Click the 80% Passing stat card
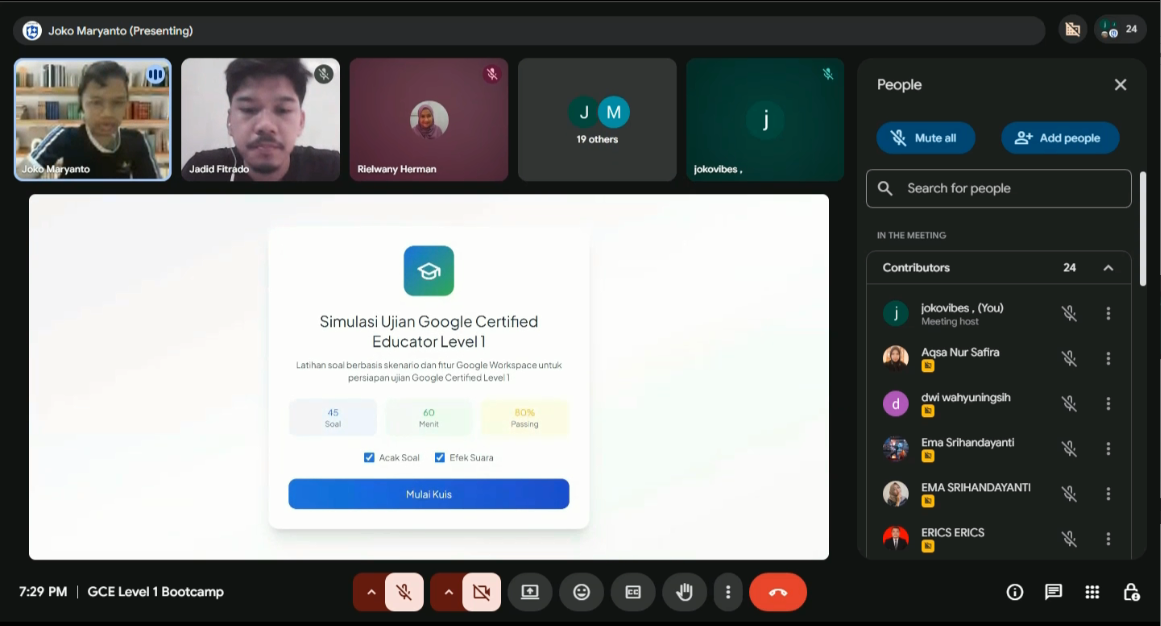Image resolution: width=1161 pixels, height=626 pixels. 524,418
